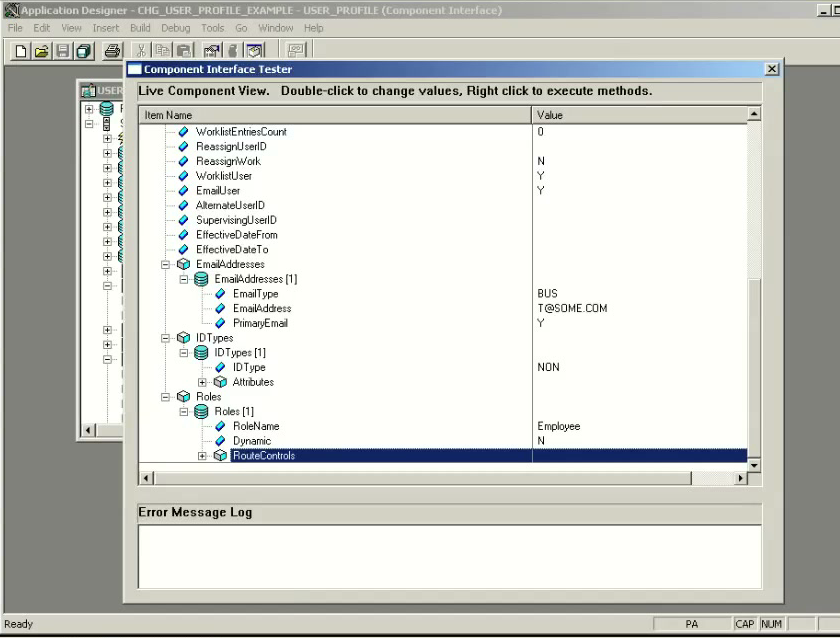Click the Paste toolbar icon
The image size is (840, 638).
tap(184, 51)
